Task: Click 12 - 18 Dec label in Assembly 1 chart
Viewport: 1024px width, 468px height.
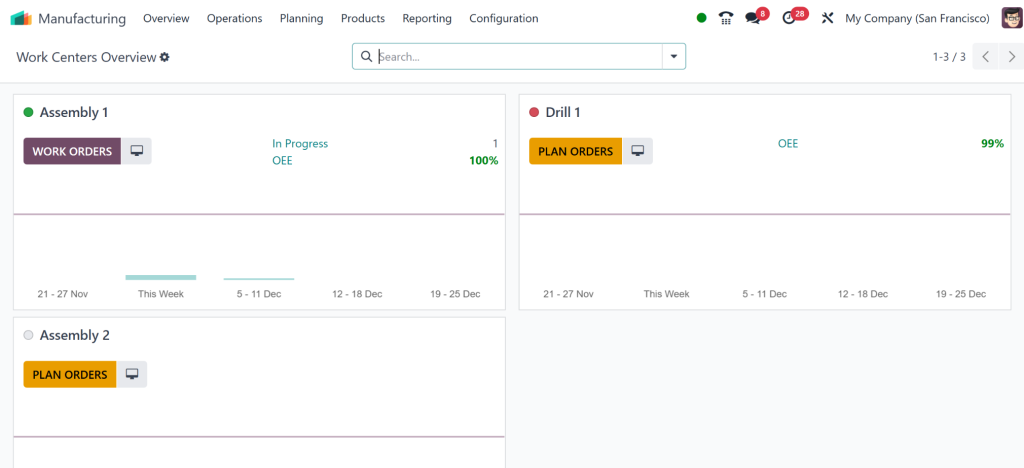Action: 357,294
